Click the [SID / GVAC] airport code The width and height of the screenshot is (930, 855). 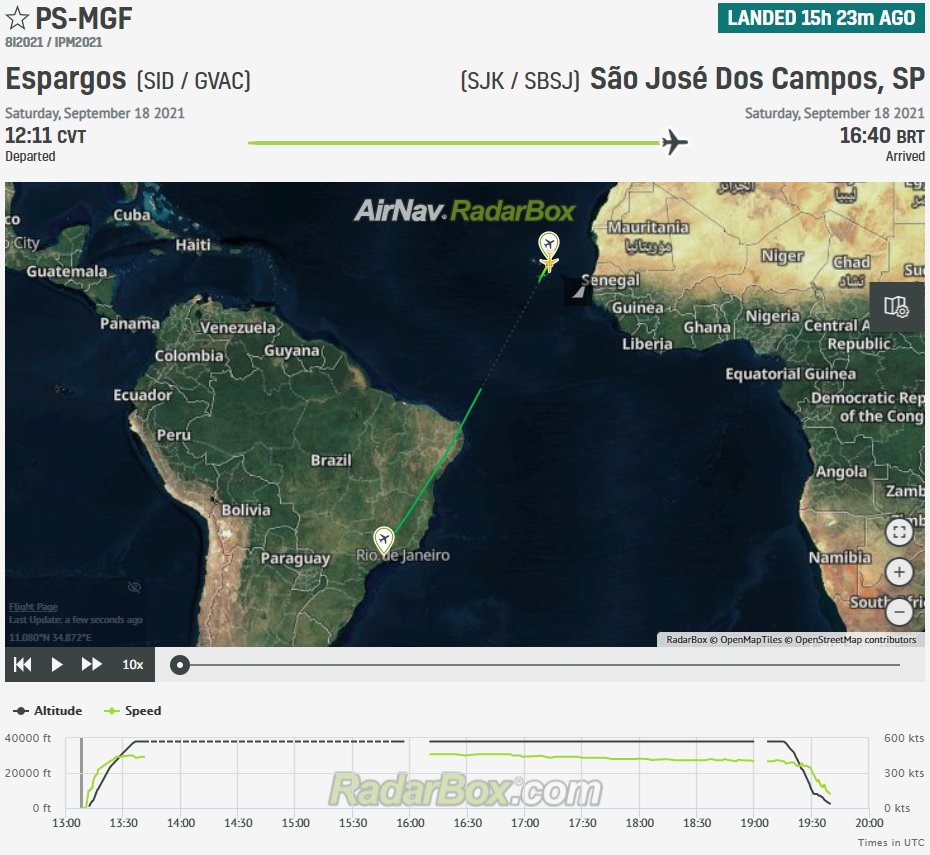[194, 81]
